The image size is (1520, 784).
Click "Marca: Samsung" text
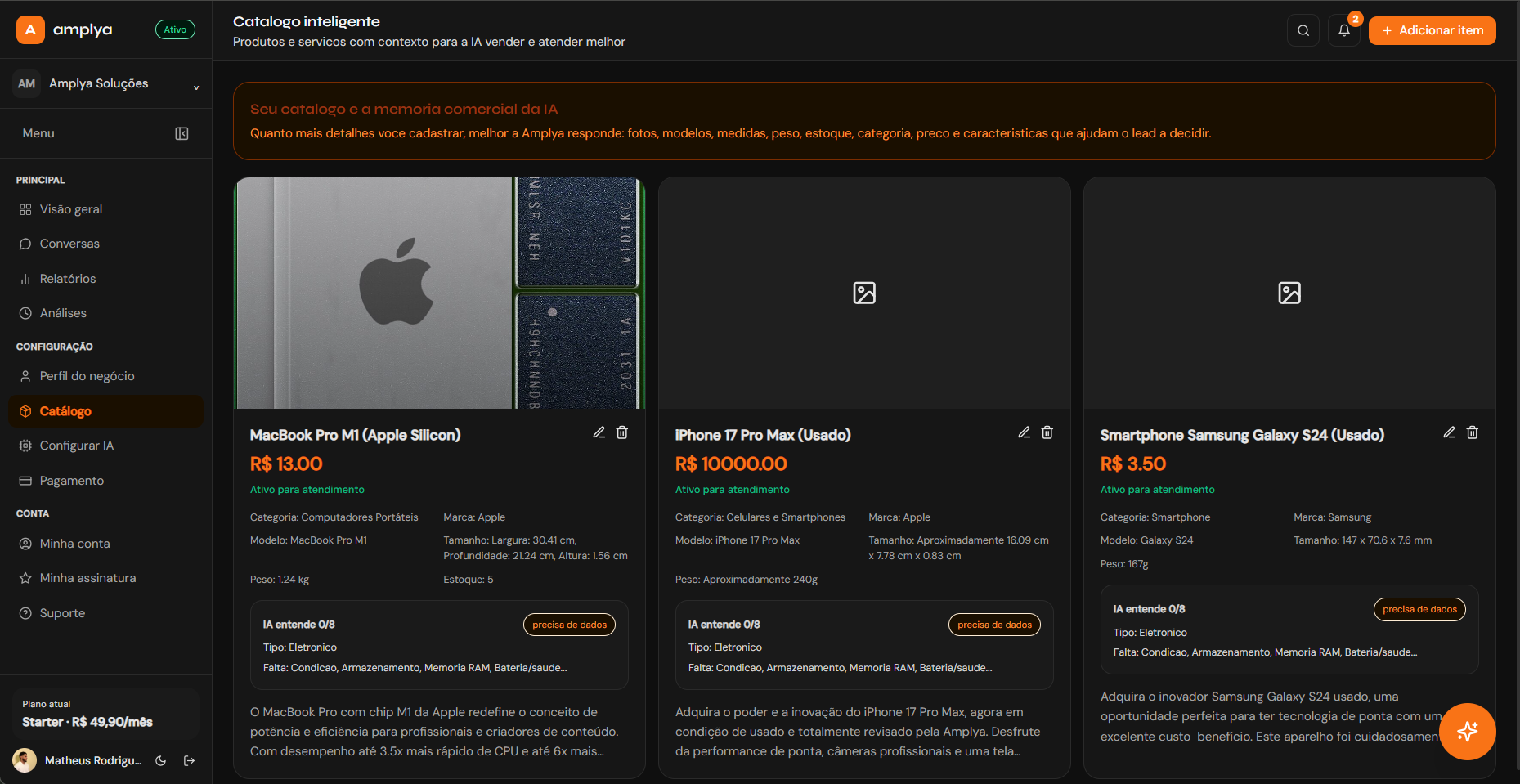tap(1333, 517)
